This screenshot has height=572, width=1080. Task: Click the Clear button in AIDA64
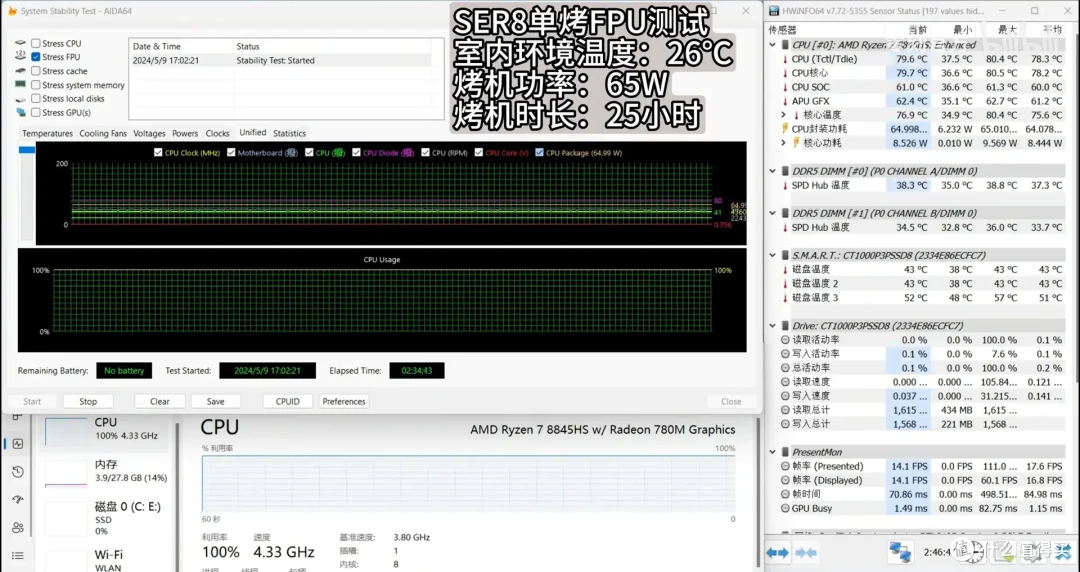pos(160,401)
